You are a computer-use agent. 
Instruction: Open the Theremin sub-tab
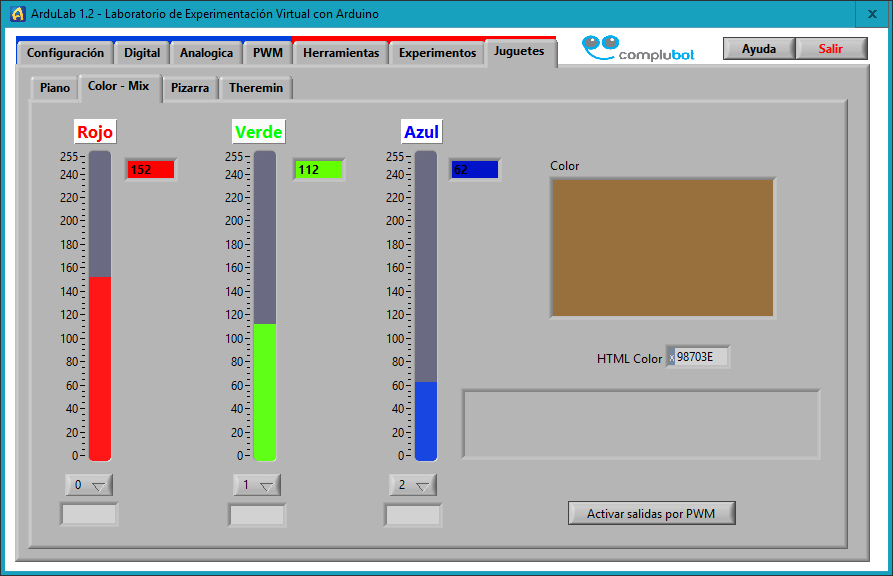tap(255, 88)
